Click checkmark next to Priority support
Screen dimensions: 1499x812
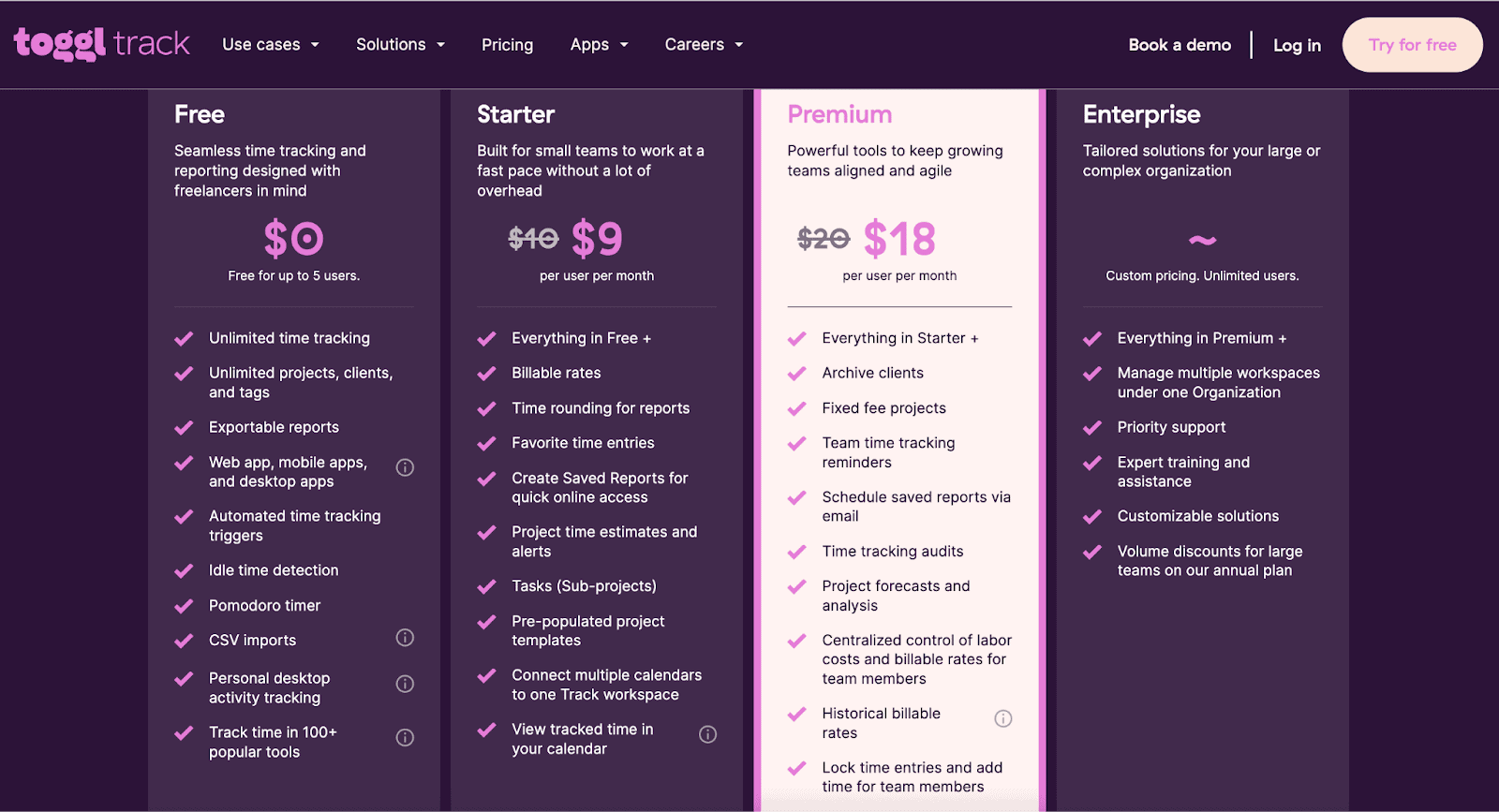click(1092, 428)
